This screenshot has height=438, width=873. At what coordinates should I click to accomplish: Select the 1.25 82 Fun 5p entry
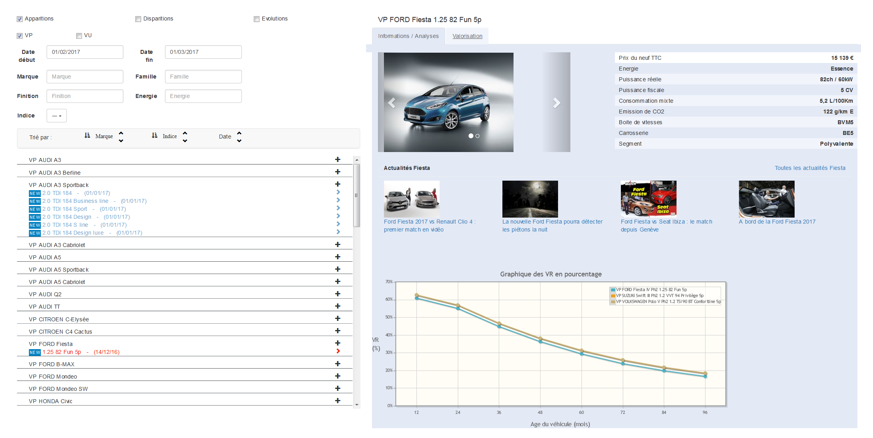tap(81, 352)
